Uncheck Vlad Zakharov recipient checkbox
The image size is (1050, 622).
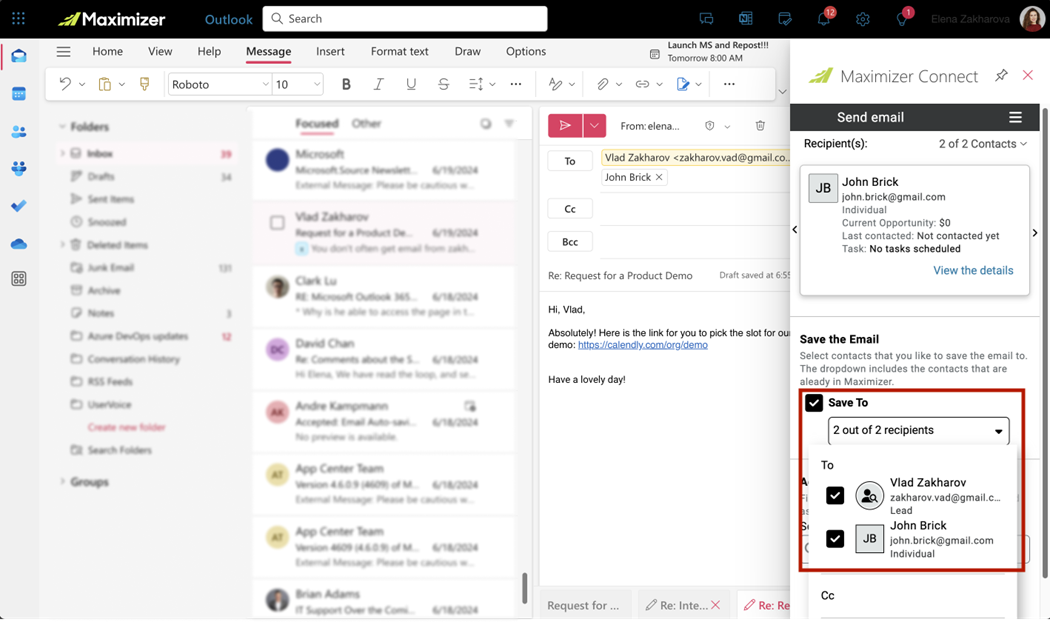pos(835,495)
